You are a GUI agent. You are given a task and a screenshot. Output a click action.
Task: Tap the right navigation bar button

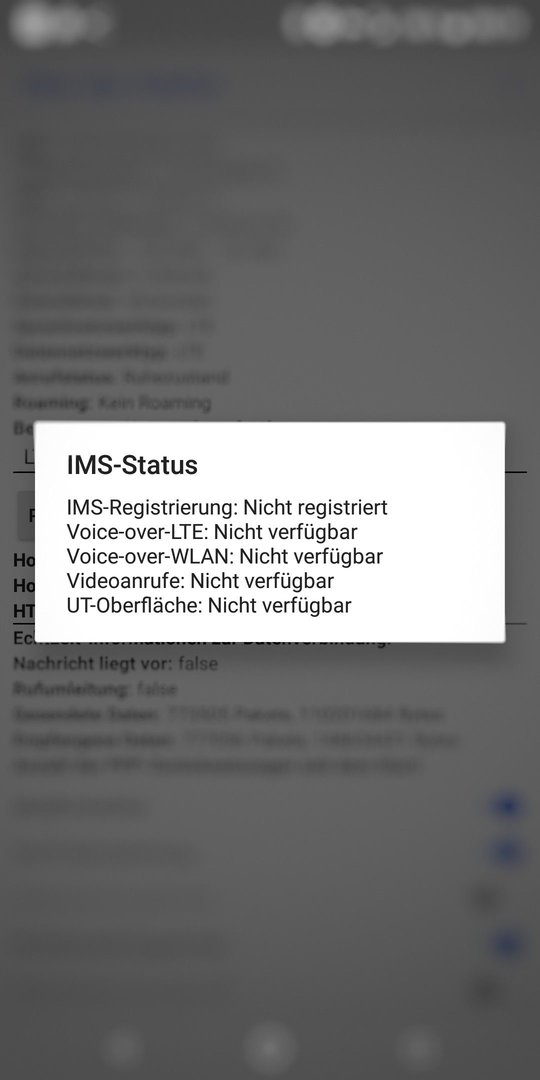(x=418, y=1048)
